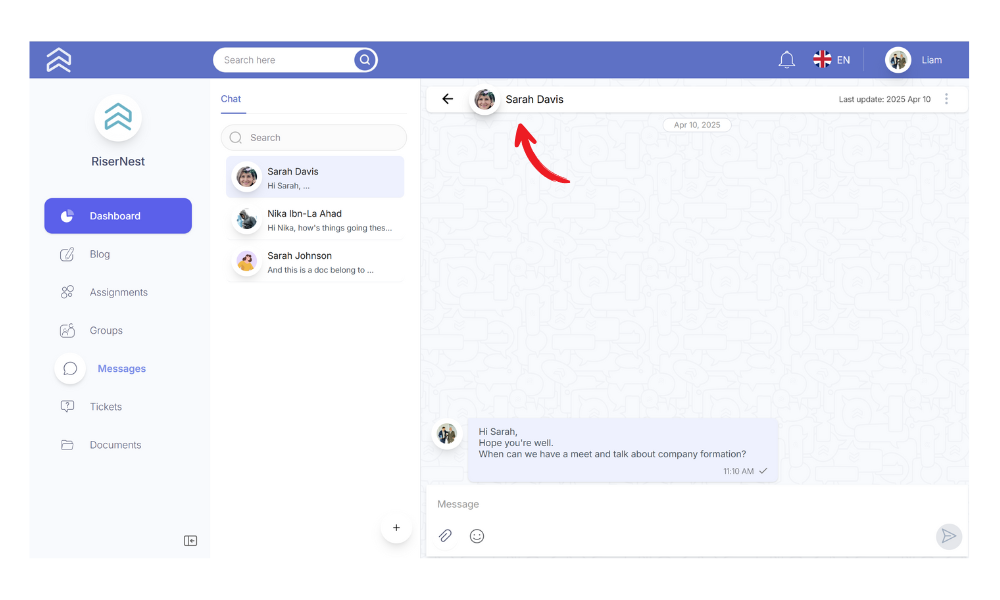Open Assignments in the sidebar
The height and width of the screenshot is (600, 1000).
point(119,292)
